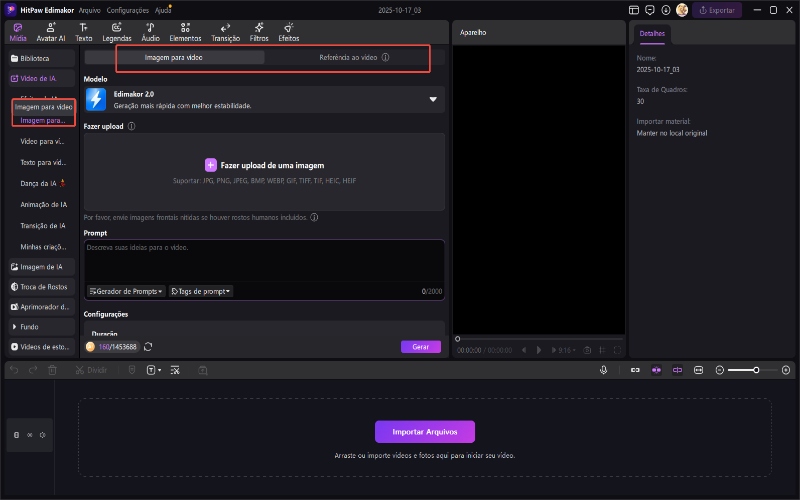
Task: Take a snapshot of the preview
Action: [x=587, y=350]
